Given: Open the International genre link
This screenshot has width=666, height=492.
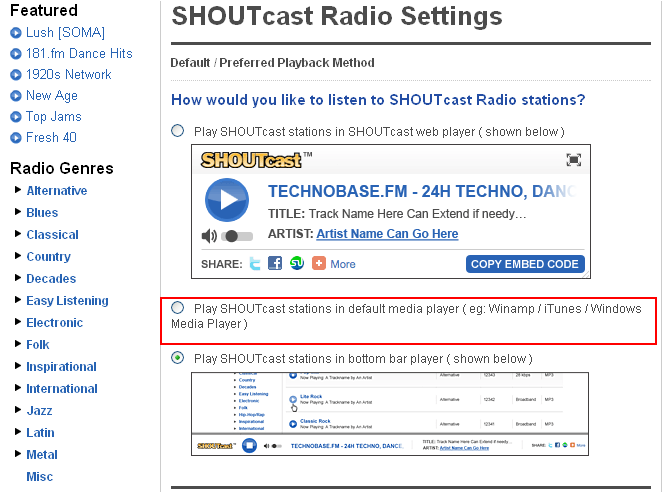Looking at the screenshot, I should [62, 389].
